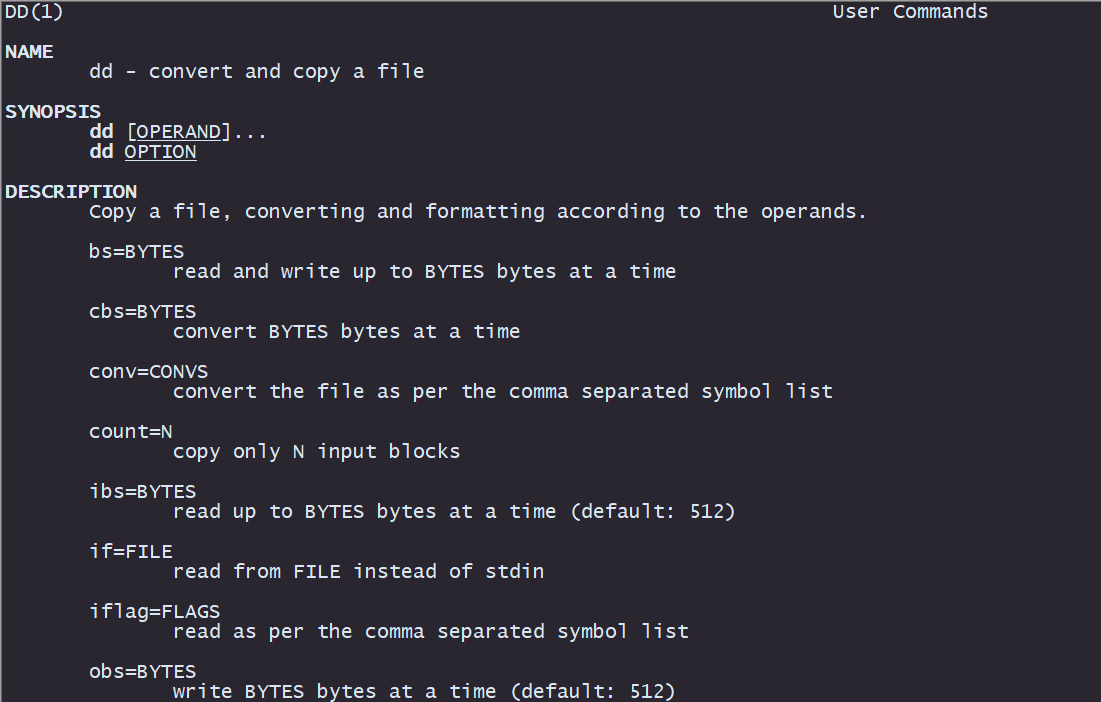Click the "convert and copy a file" line
This screenshot has width=1101, height=702.
pyautogui.click(x=256, y=72)
